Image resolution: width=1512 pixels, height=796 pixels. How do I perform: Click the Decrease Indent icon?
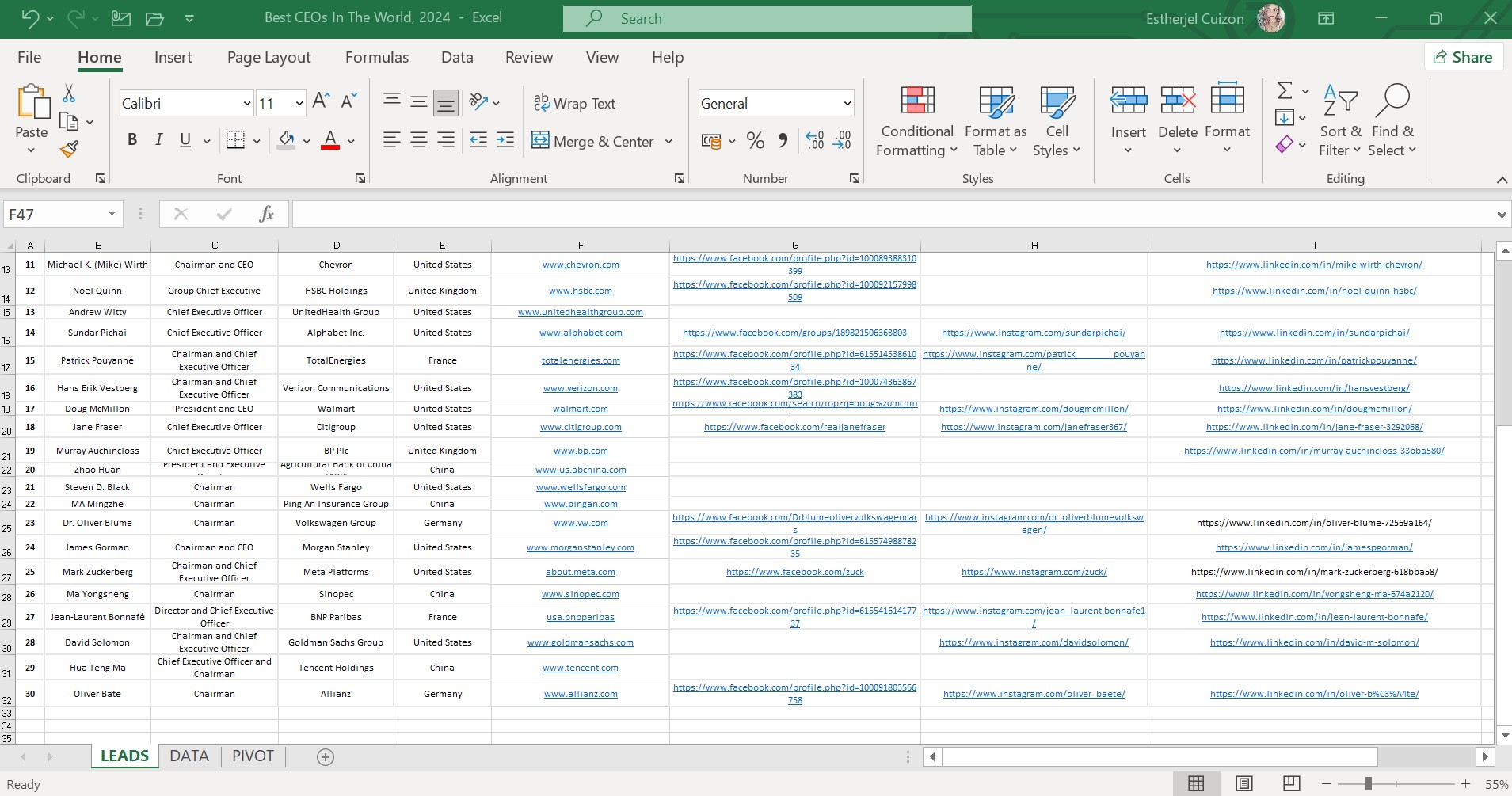pos(478,140)
